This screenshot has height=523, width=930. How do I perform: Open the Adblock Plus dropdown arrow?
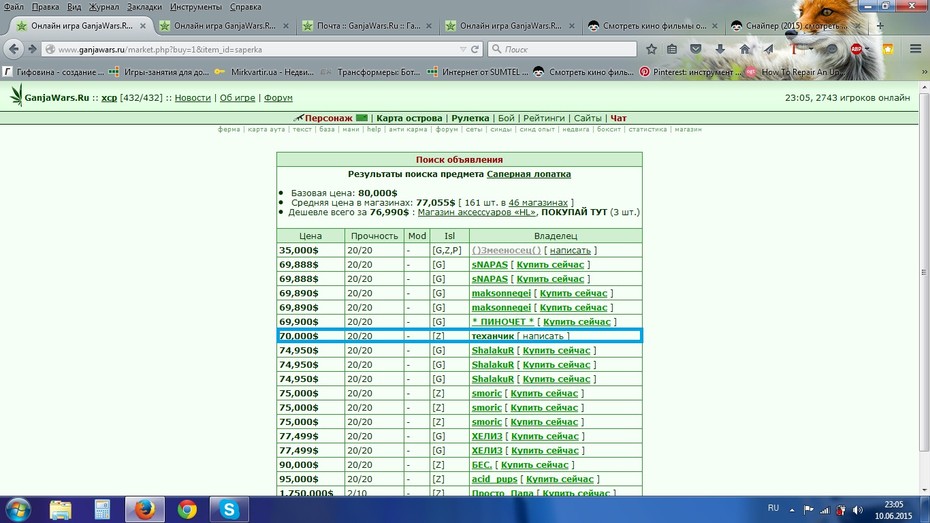[x=867, y=49]
